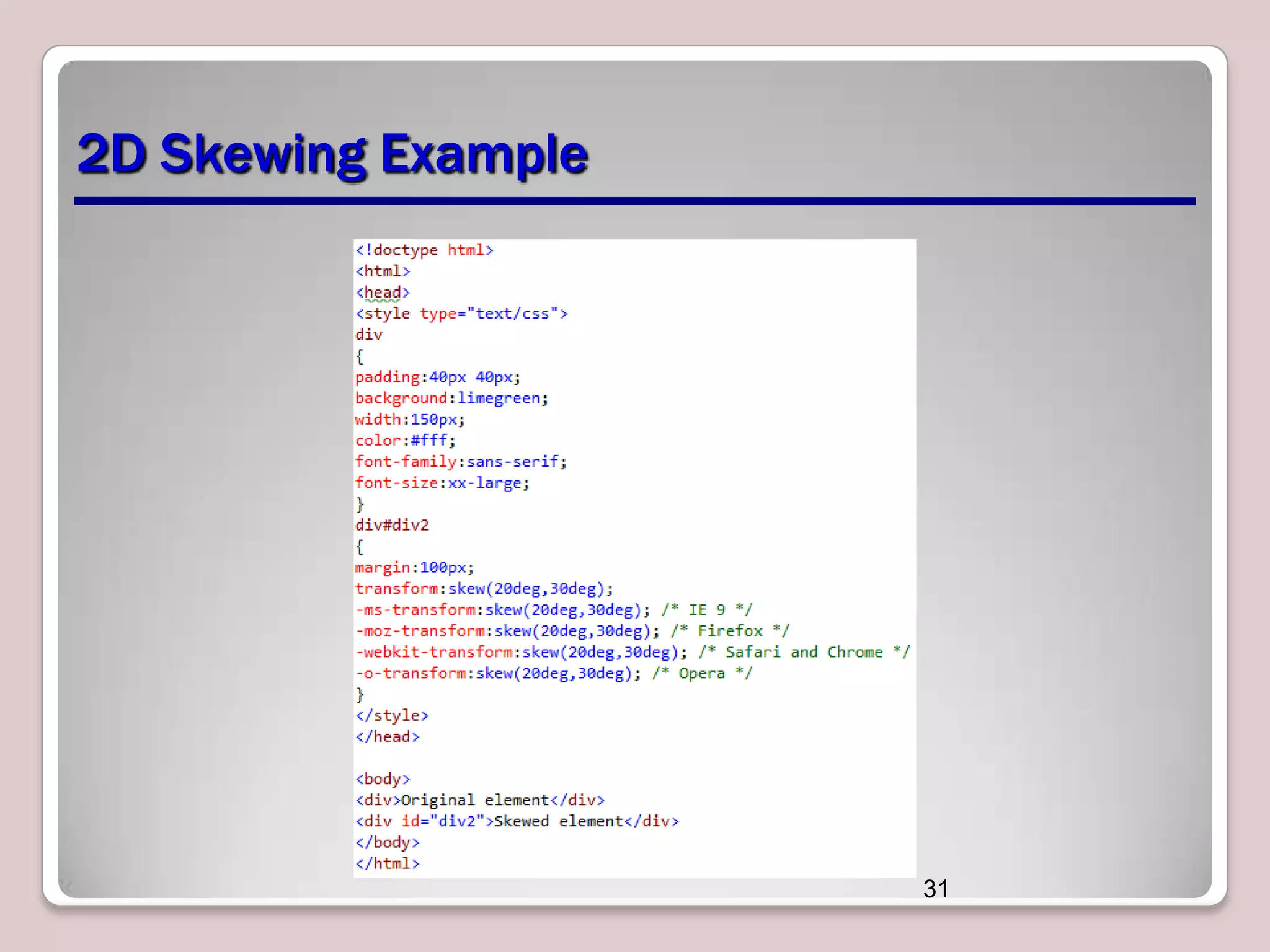Click the 'font-size:xx-large;' line
The image size is (1270, 952).
442,483
